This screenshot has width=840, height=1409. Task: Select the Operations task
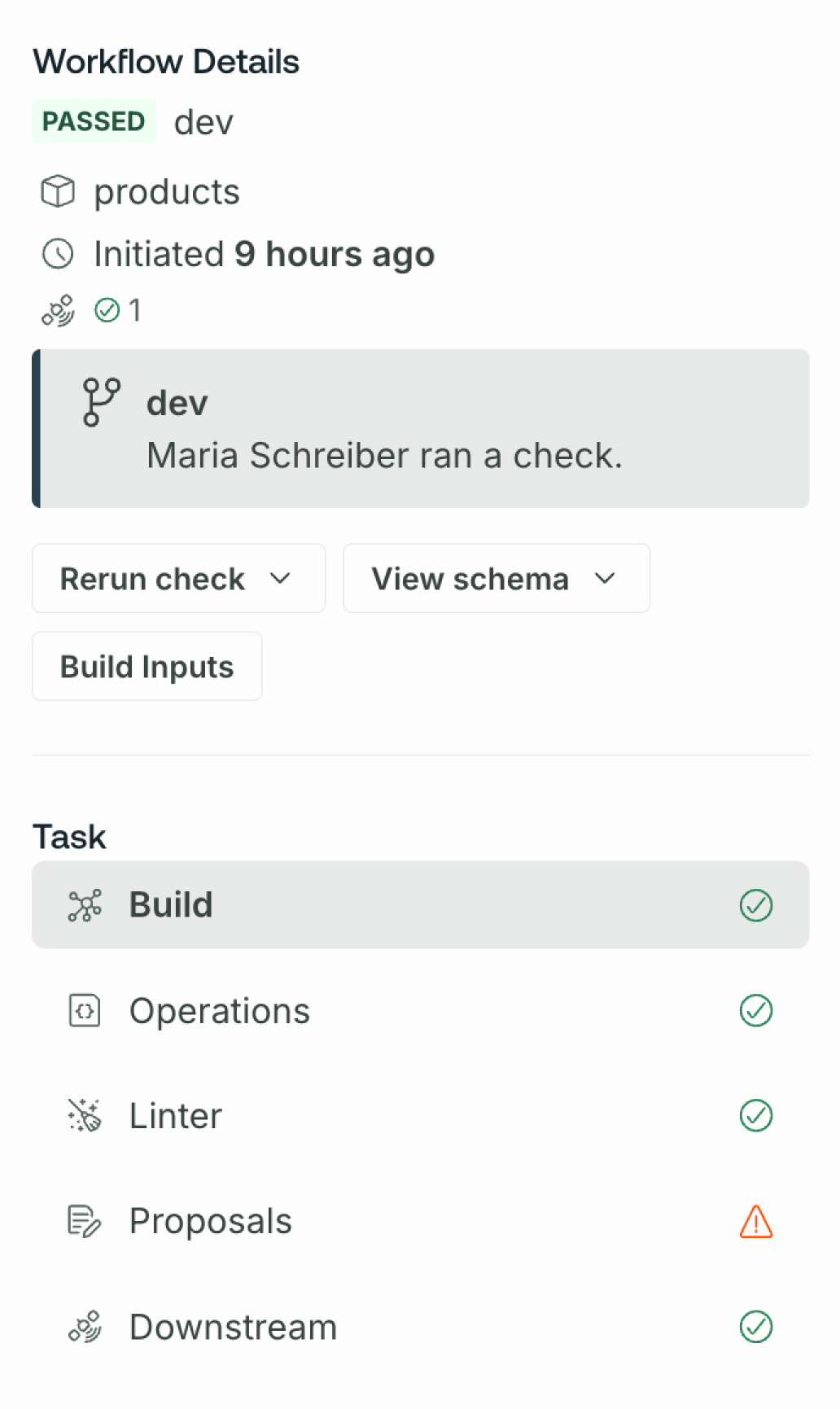pyautogui.click(x=421, y=1011)
